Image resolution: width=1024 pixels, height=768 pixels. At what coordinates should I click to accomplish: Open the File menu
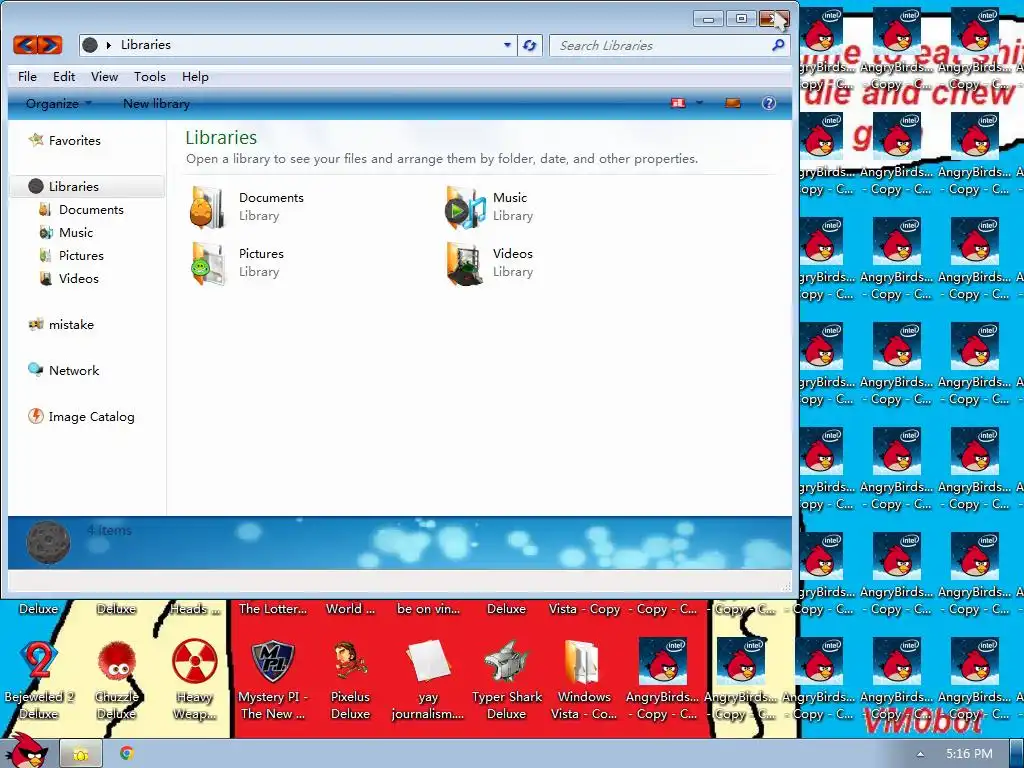click(x=27, y=76)
